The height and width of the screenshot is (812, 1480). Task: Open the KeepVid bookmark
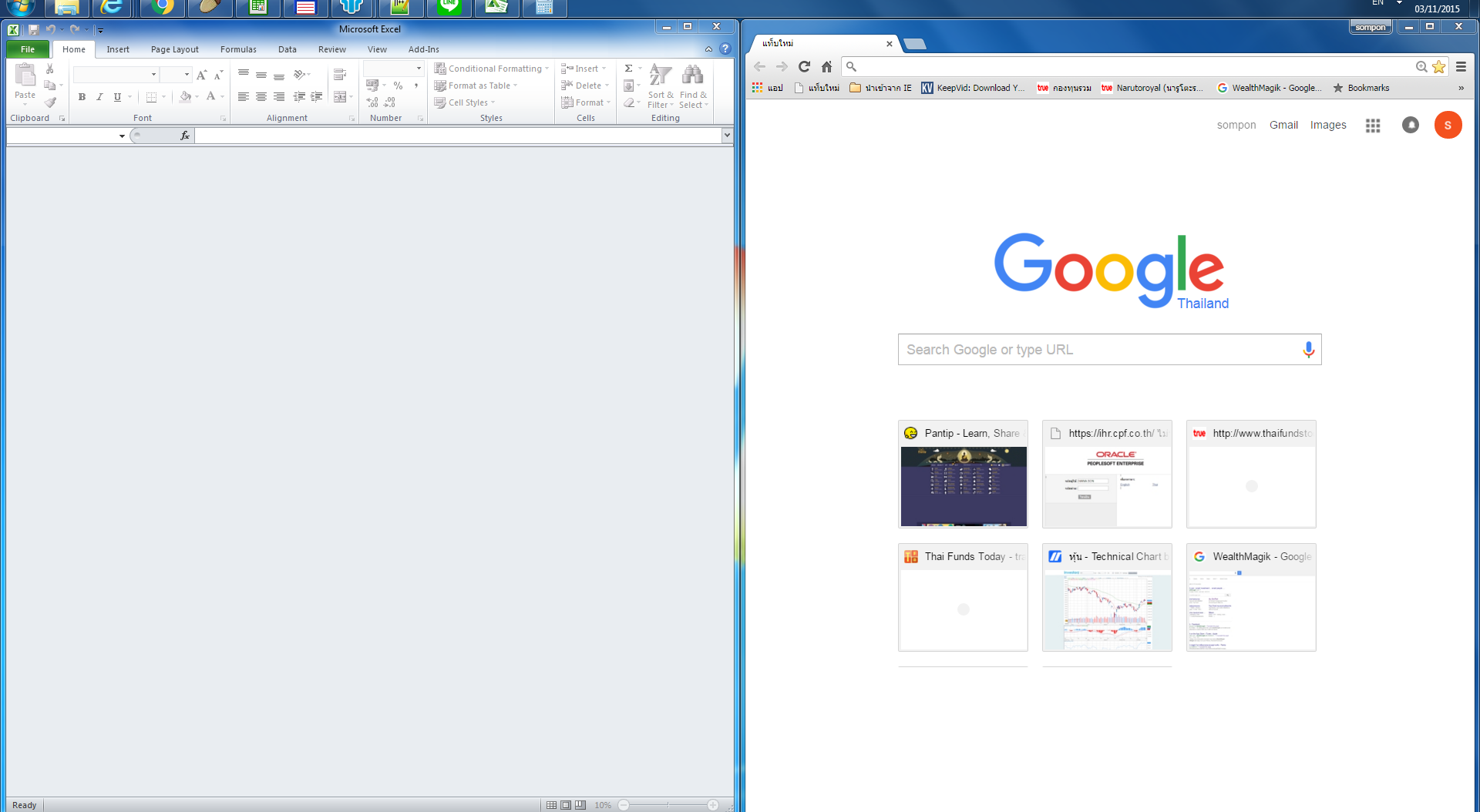pyautogui.click(x=974, y=88)
